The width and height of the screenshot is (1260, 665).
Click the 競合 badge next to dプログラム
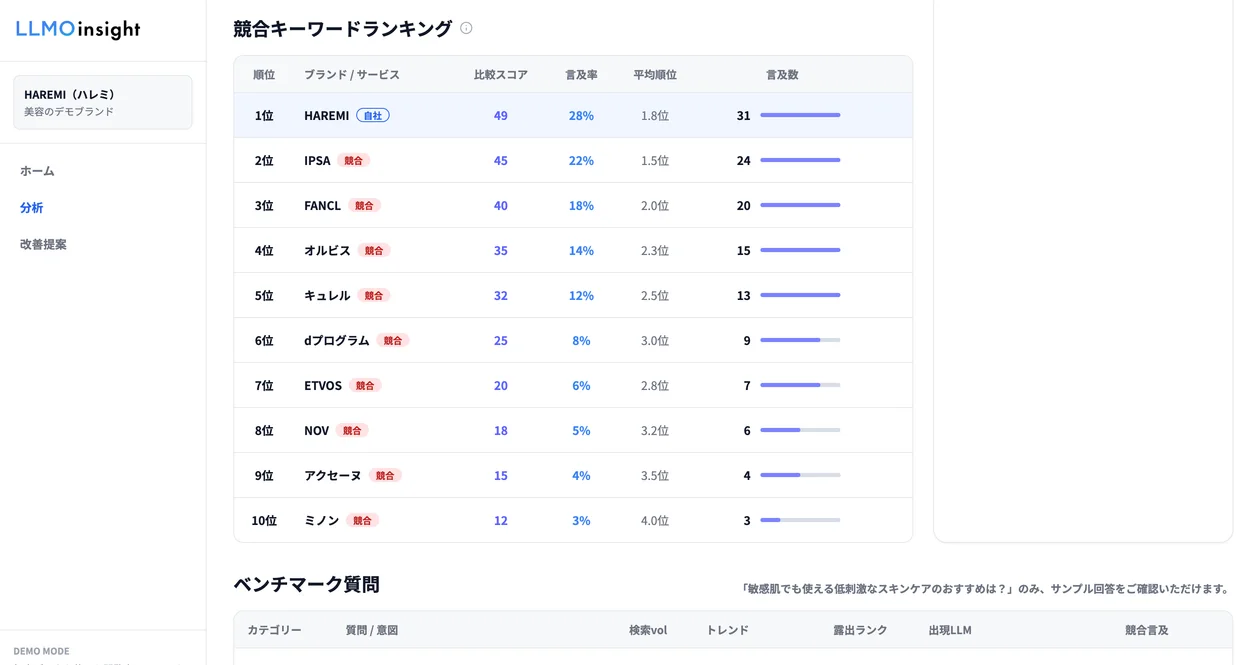point(393,340)
